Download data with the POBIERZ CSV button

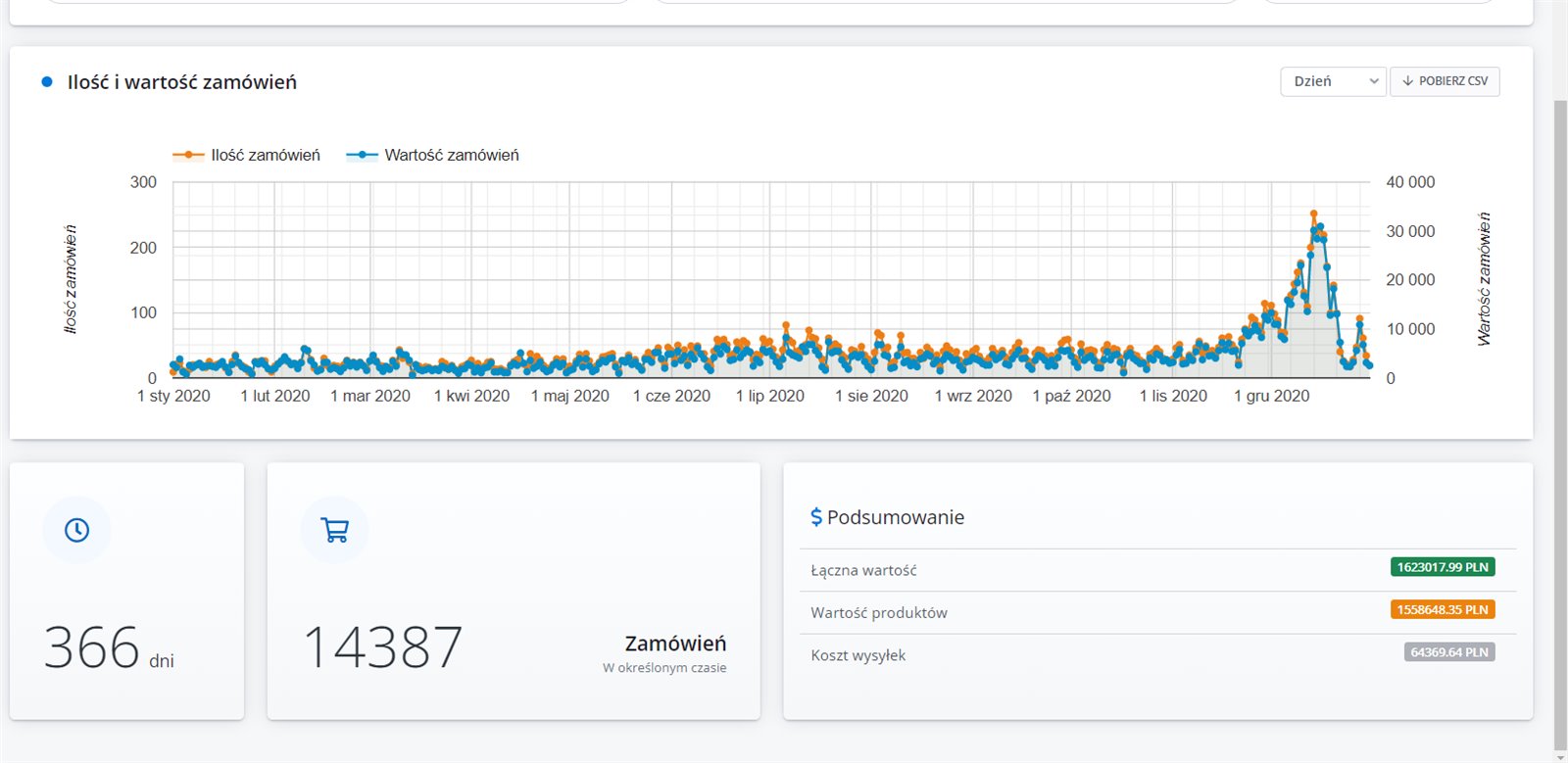coord(1445,81)
